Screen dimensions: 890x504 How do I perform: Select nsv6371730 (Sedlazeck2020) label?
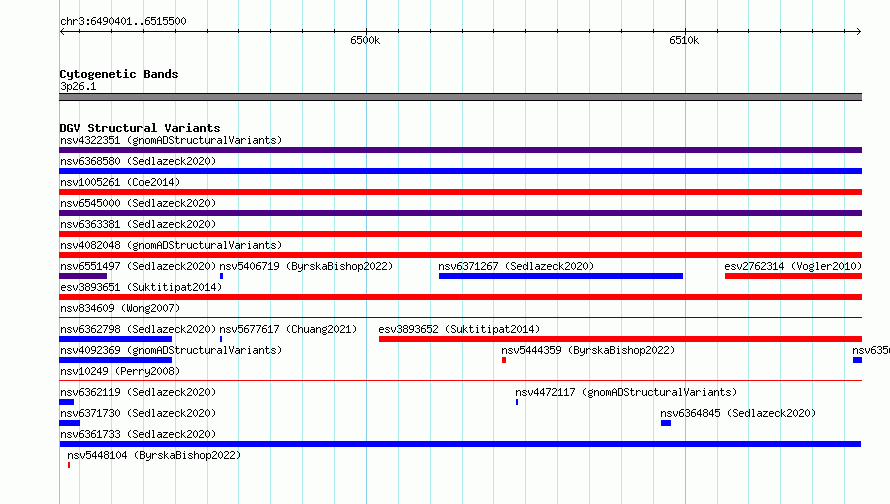click(x=138, y=413)
